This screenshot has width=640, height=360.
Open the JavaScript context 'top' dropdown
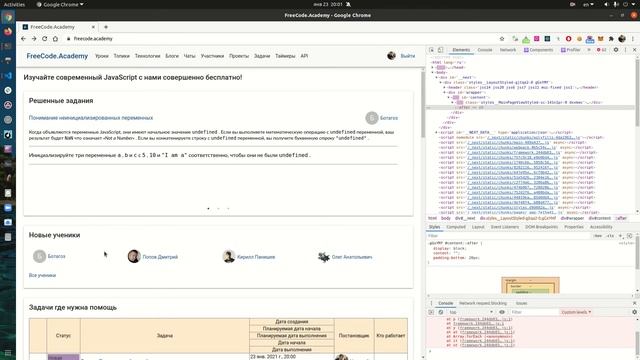471,312
